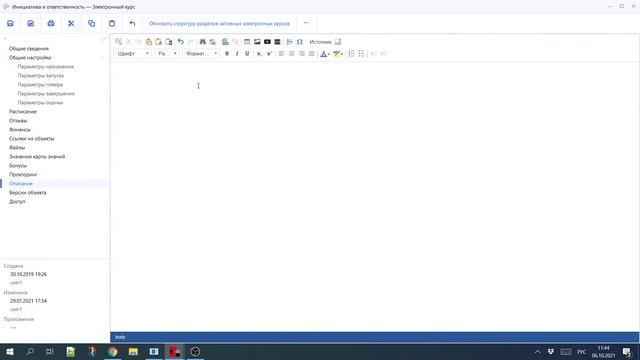Open the text color picker
The image size is (640, 360).
pyautogui.click(x=324, y=53)
